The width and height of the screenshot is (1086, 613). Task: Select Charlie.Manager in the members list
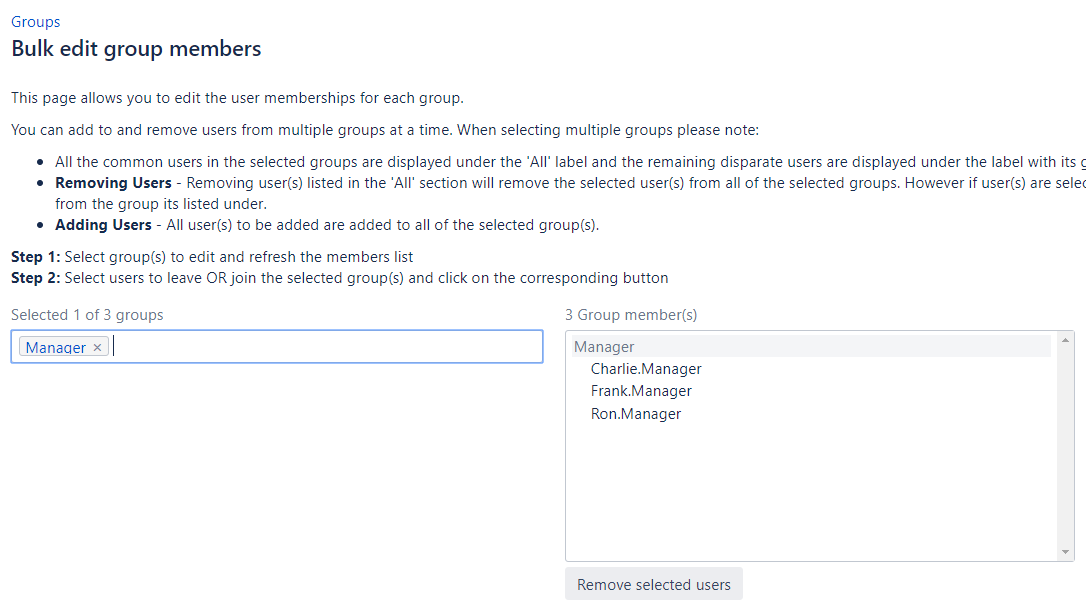pyautogui.click(x=646, y=369)
